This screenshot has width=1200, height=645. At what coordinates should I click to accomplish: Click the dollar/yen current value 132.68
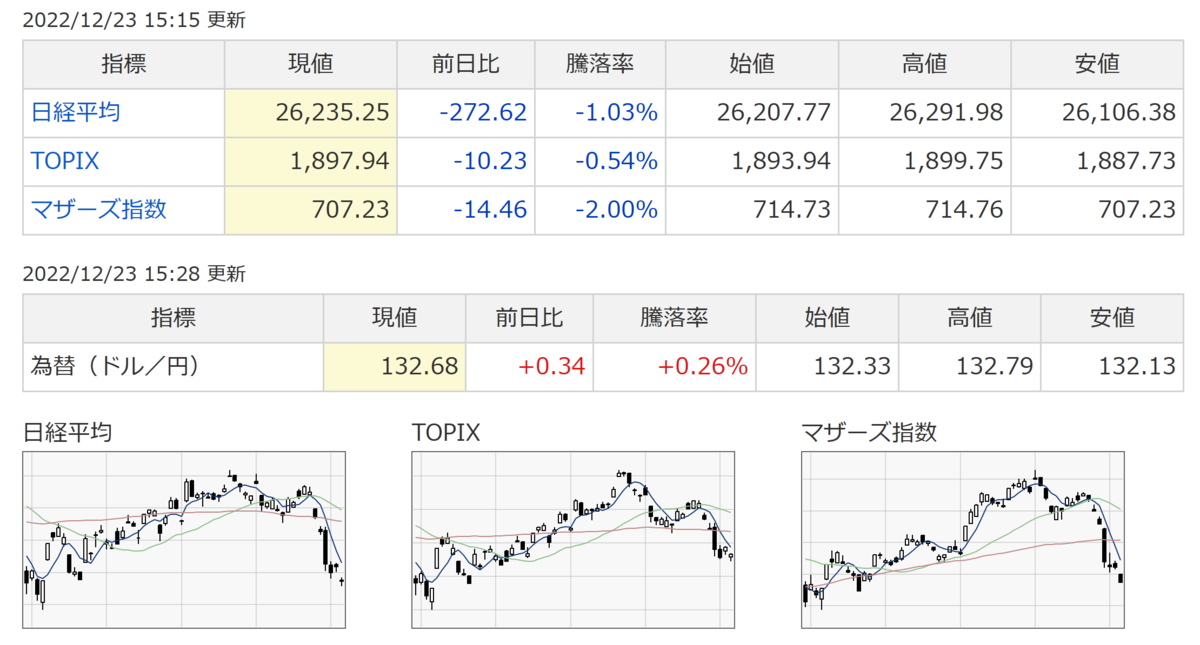point(420,367)
